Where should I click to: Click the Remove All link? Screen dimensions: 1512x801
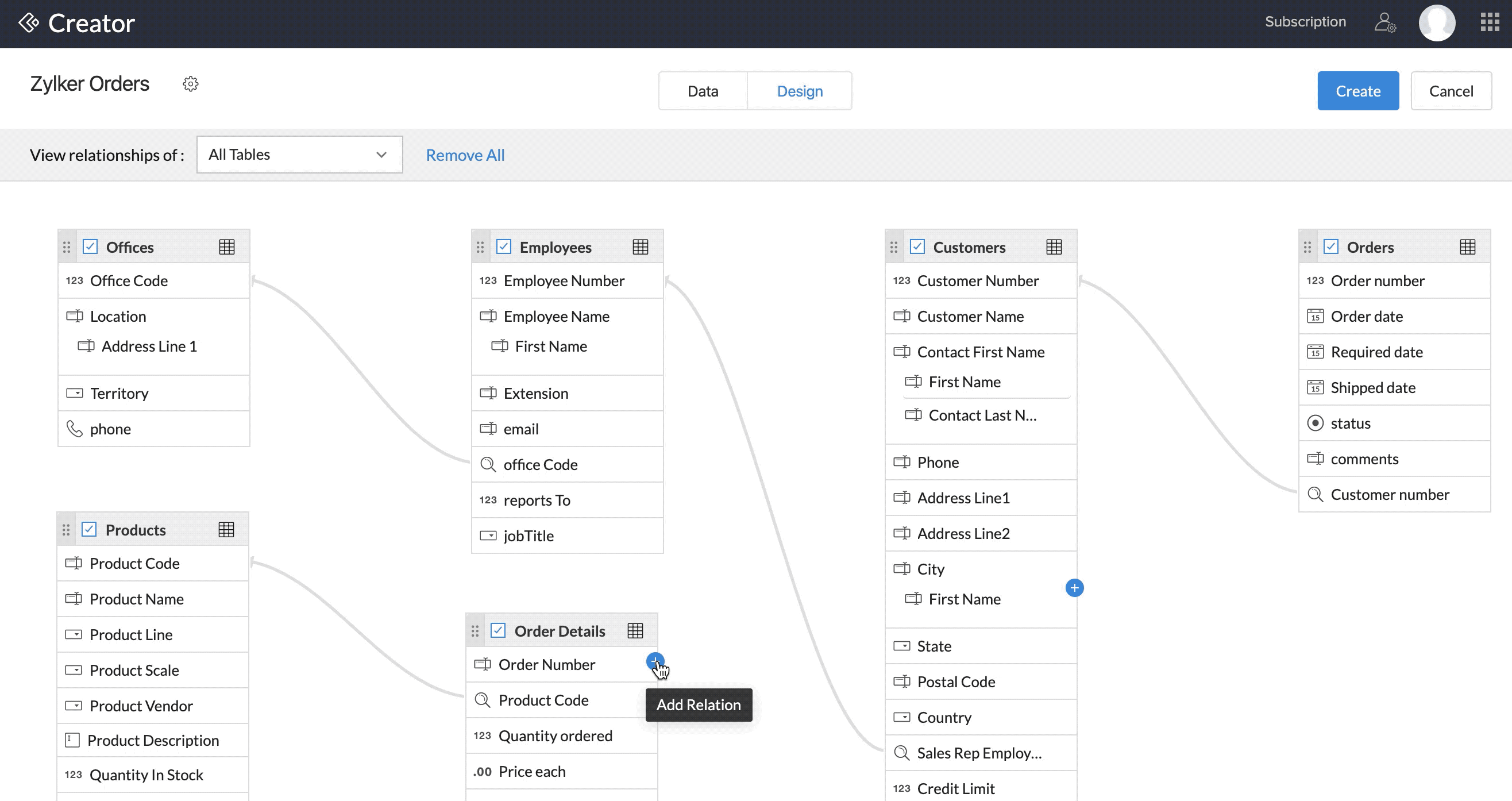(465, 155)
